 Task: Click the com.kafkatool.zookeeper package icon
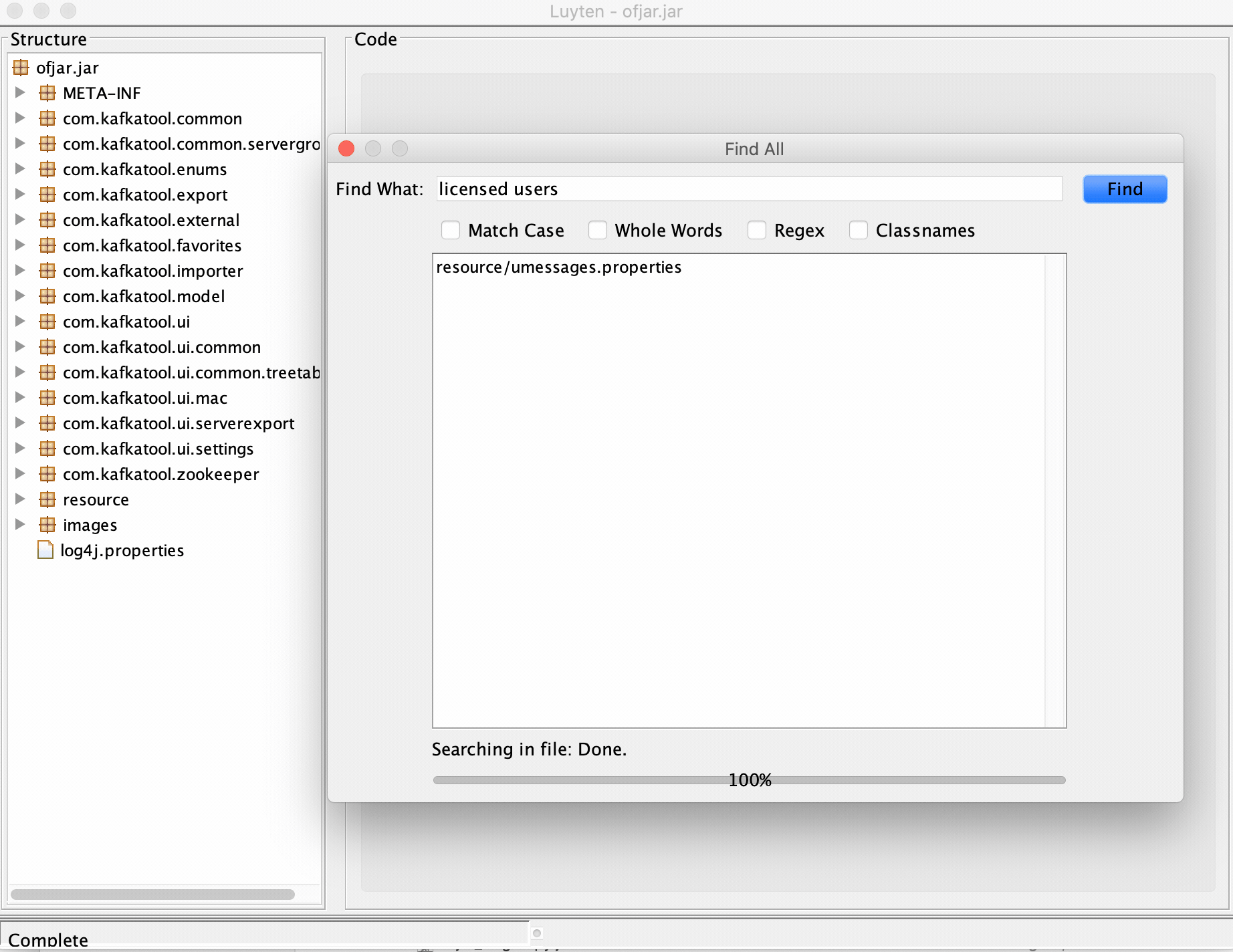click(47, 474)
